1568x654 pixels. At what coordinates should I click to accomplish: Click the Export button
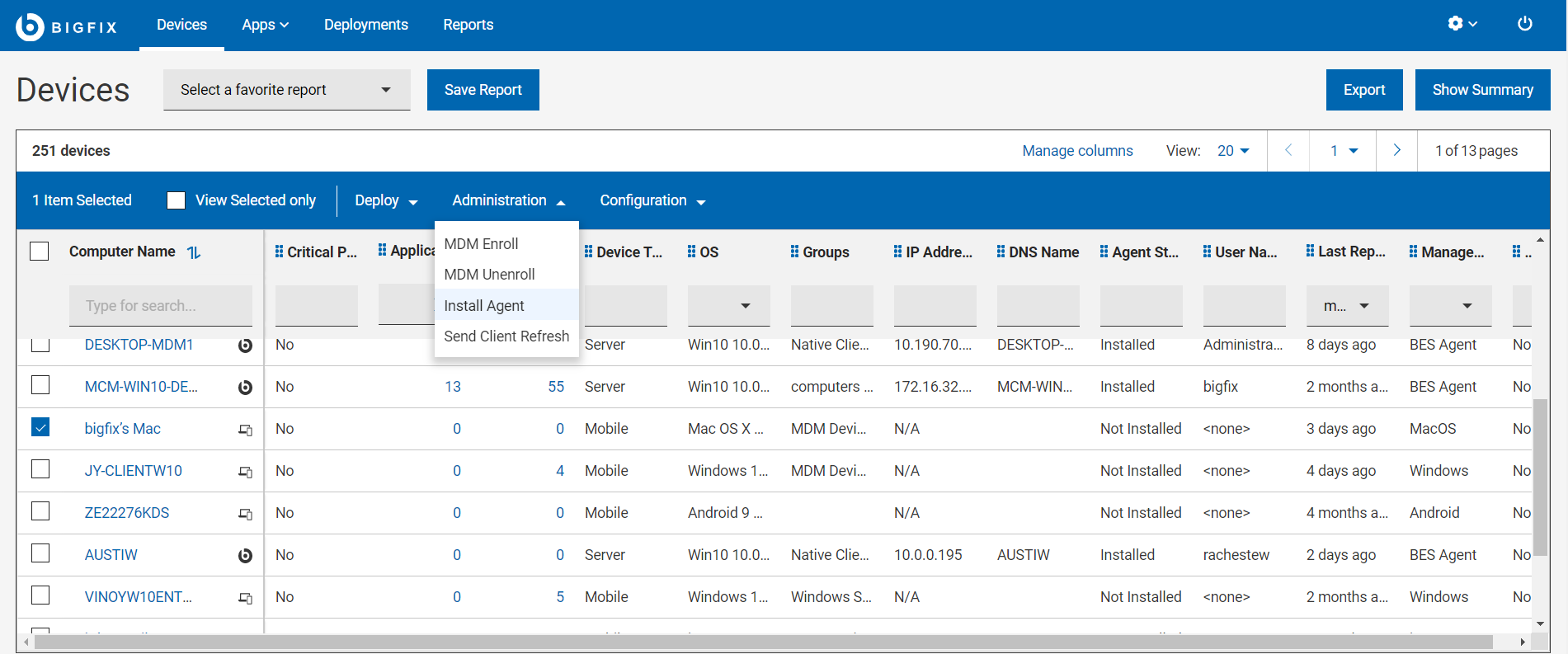click(1364, 90)
